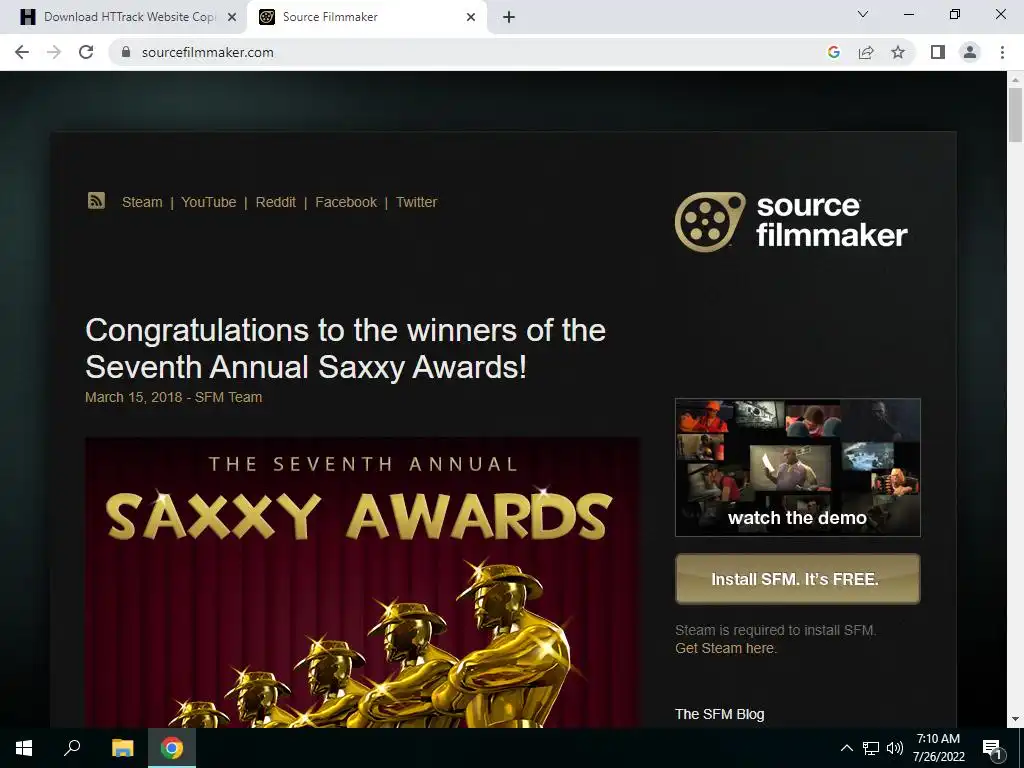The height and width of the screenshot is (768, 1024).
Task: Click the Install SFM. It's FREE. button
Action: [x=797, y=579]
